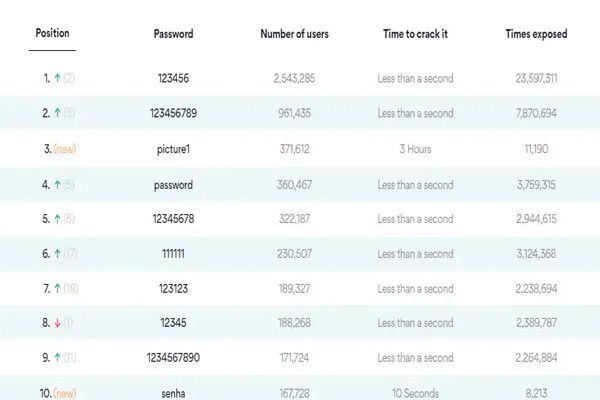The image size is (600, 400).
Task: Click the Password column header
Action: point(173,34)
